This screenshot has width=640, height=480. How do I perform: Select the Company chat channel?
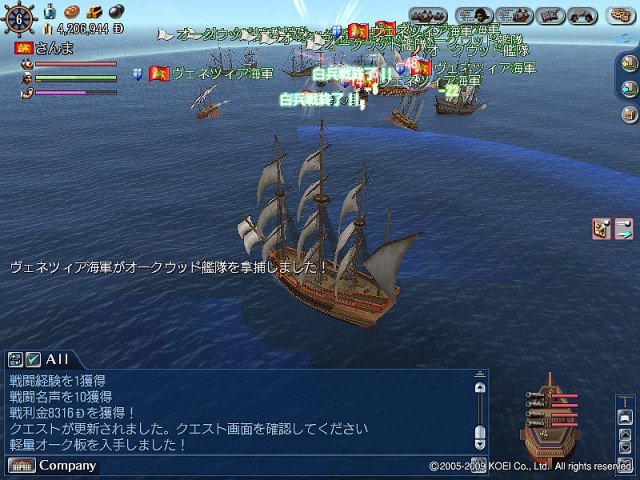68,465
